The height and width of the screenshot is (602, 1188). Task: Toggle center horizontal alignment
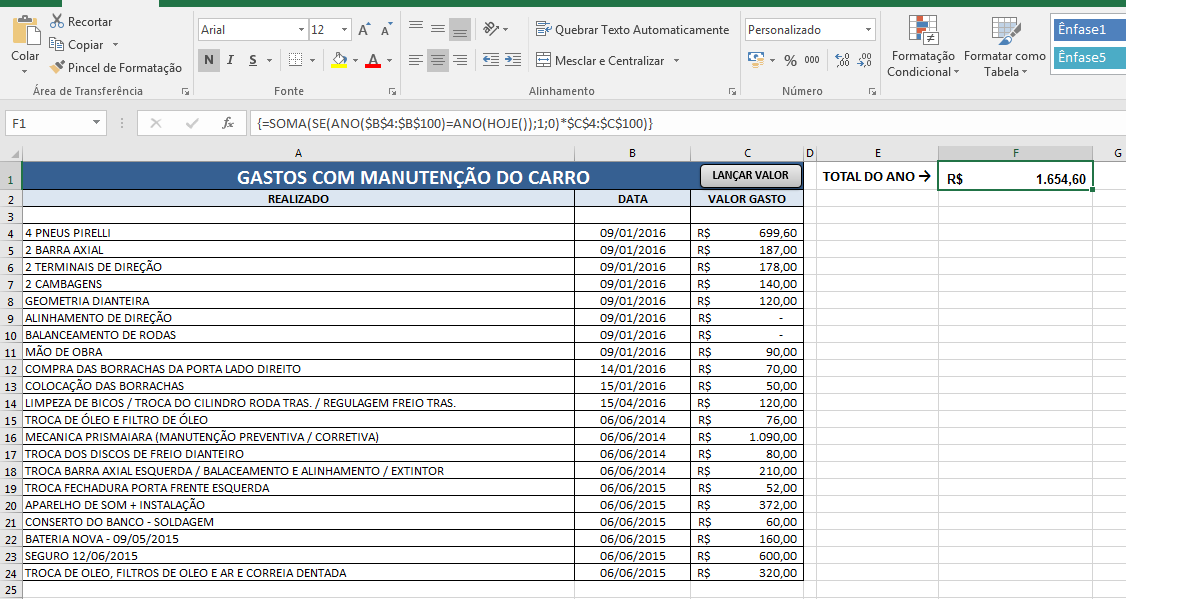pyautogui.click(x=438, y=60)
